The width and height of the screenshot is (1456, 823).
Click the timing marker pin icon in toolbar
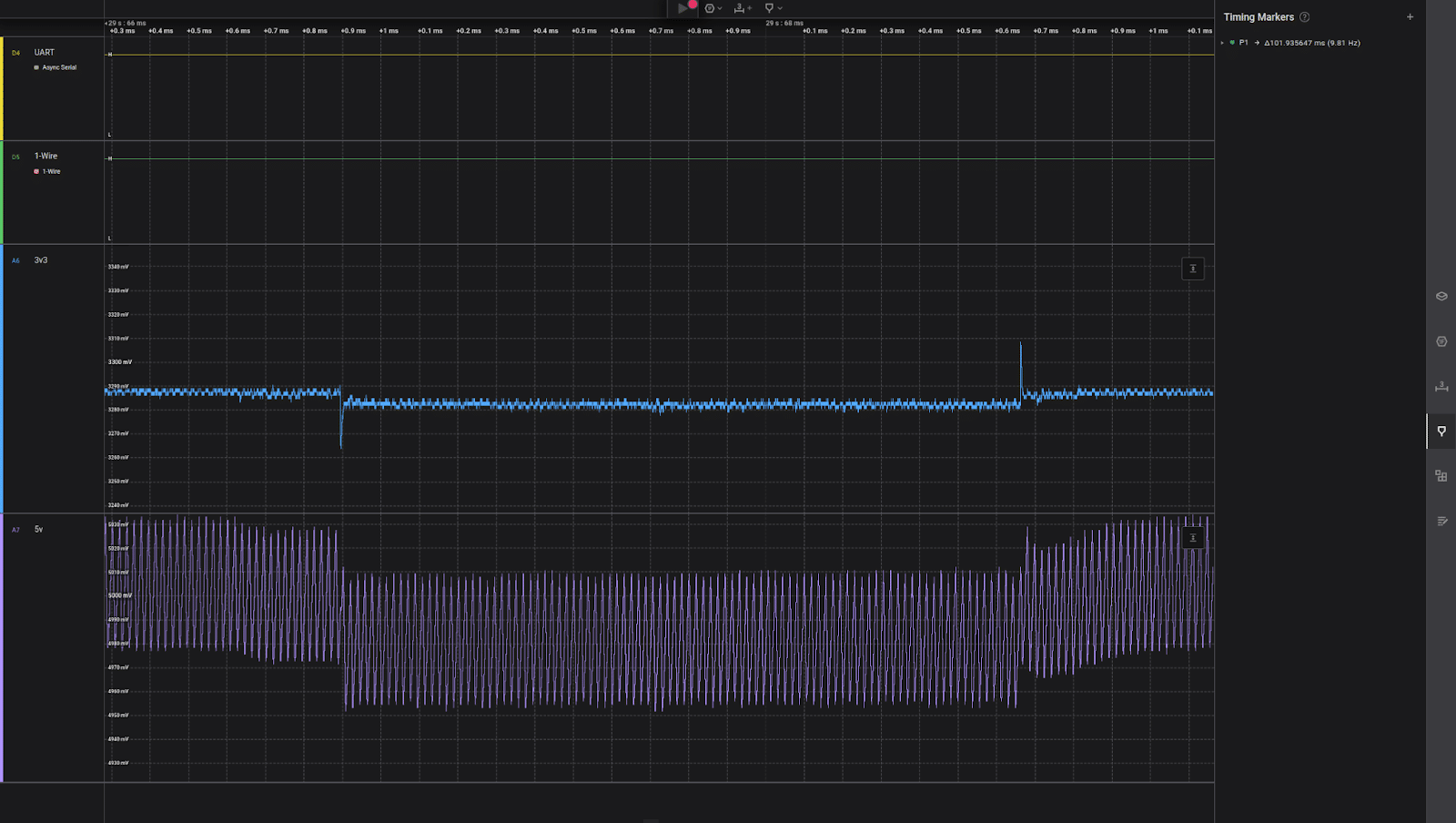[x=769, y=8]
